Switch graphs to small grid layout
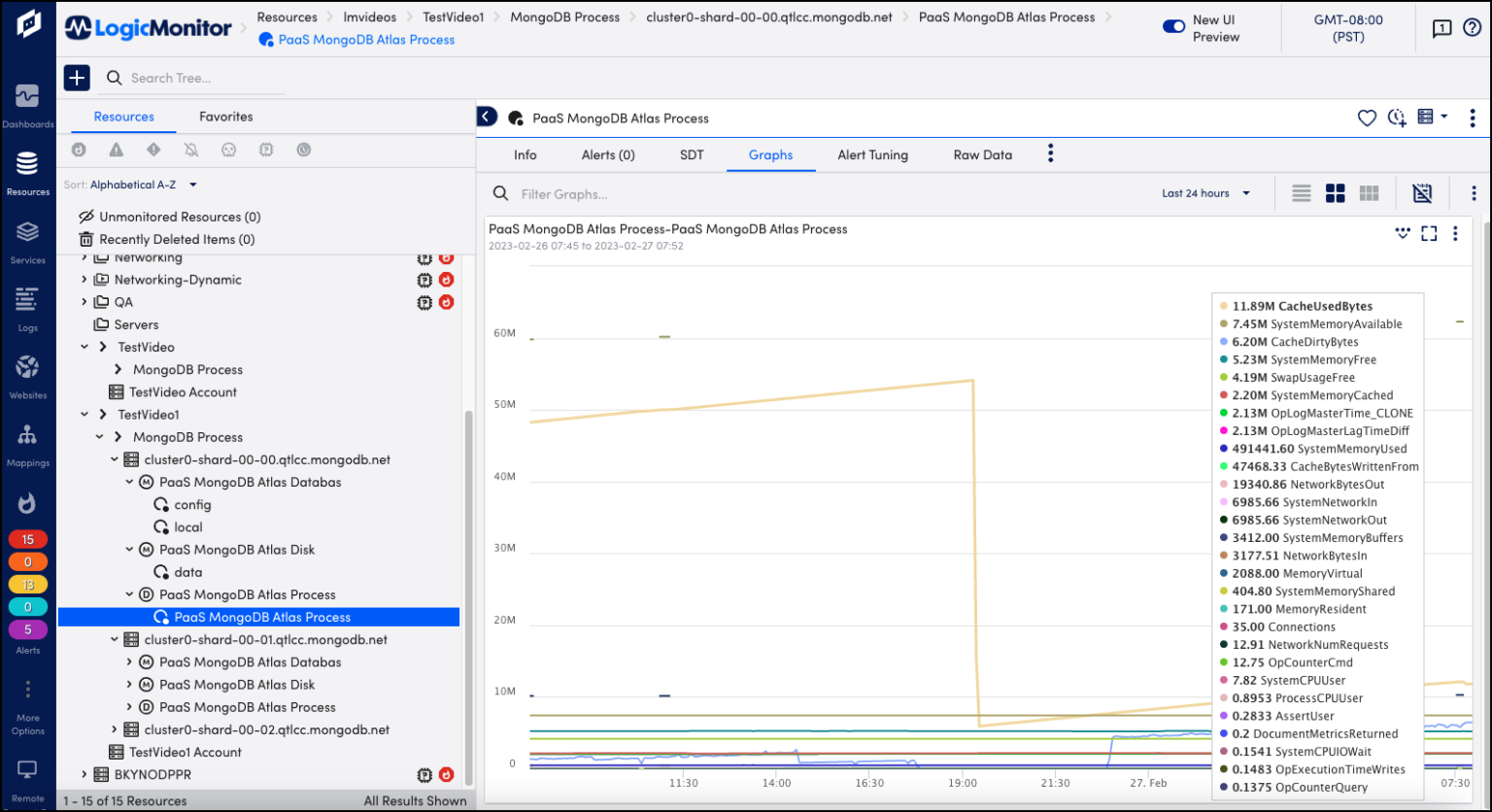 pyautogui.click(x=1369, y=192)
